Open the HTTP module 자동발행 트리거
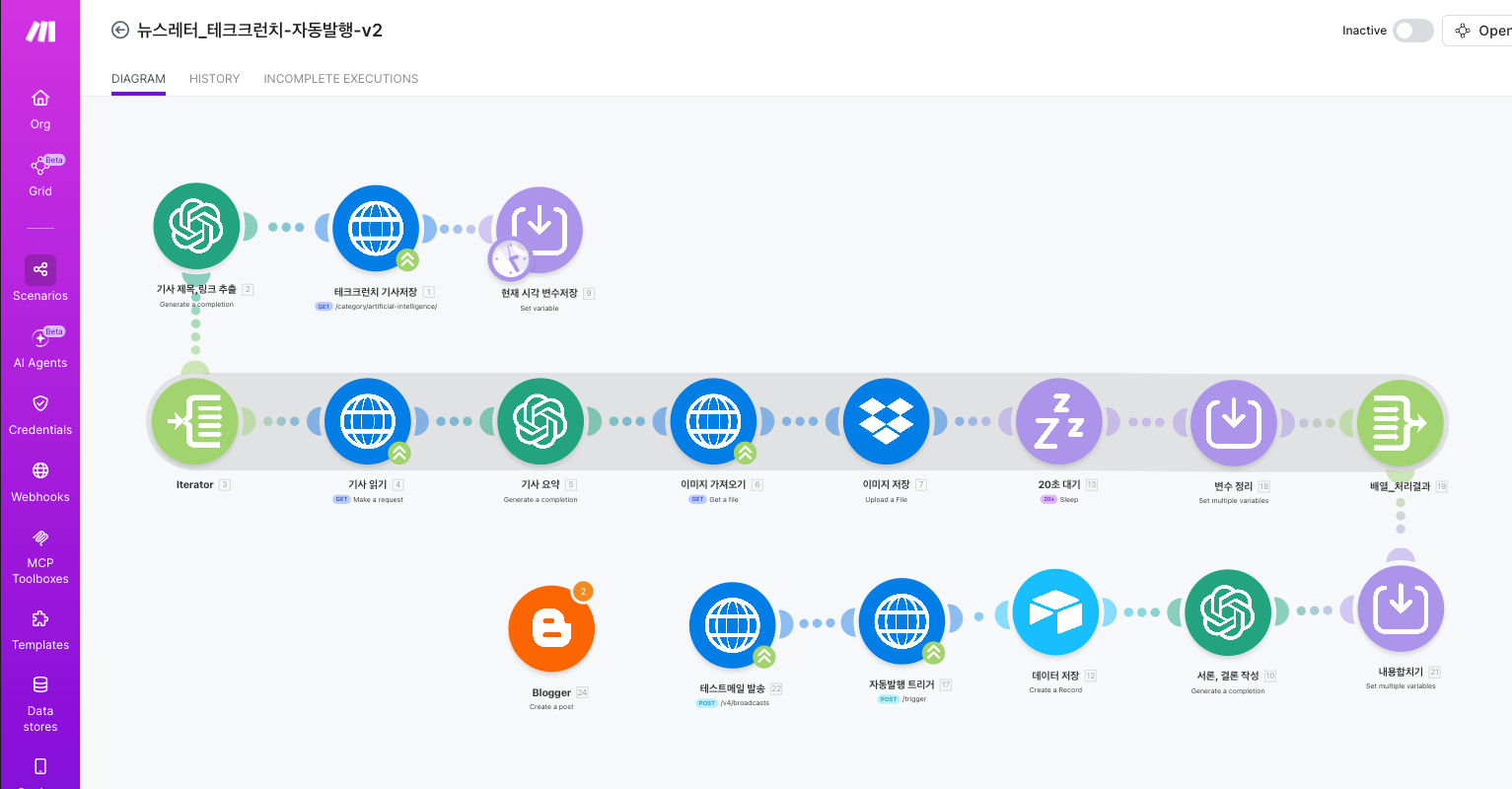Screen dimensions: 1512x789 [x=902, y=621]
